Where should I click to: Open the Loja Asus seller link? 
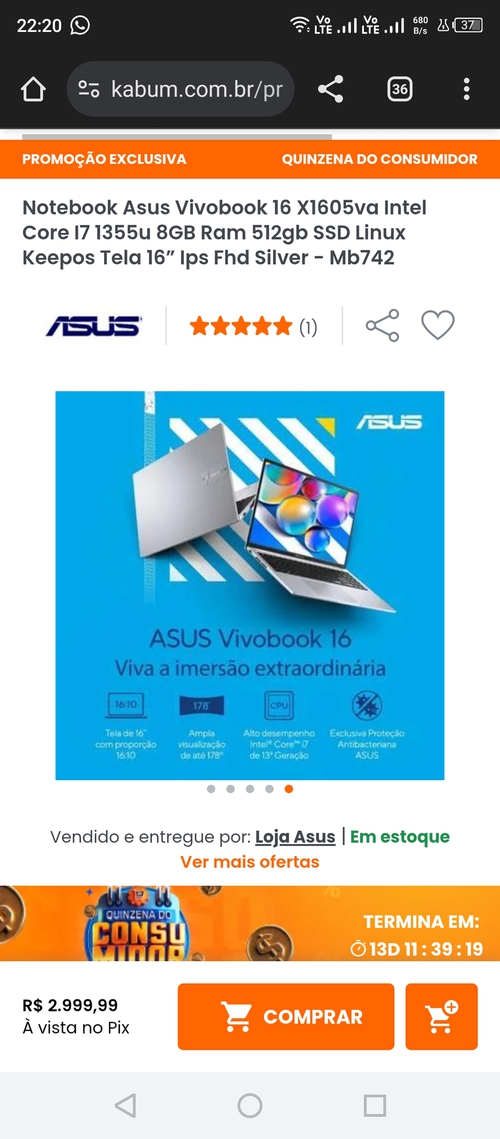point(295,837)
